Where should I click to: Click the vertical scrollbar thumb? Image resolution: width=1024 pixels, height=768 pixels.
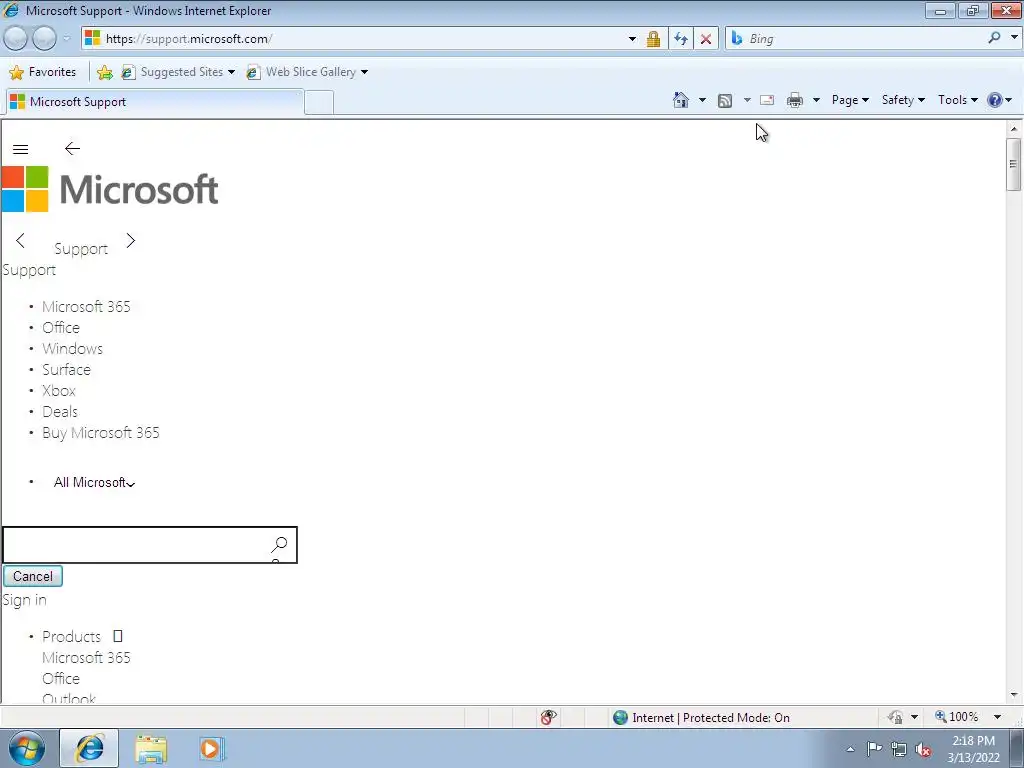click(1014, 165)
